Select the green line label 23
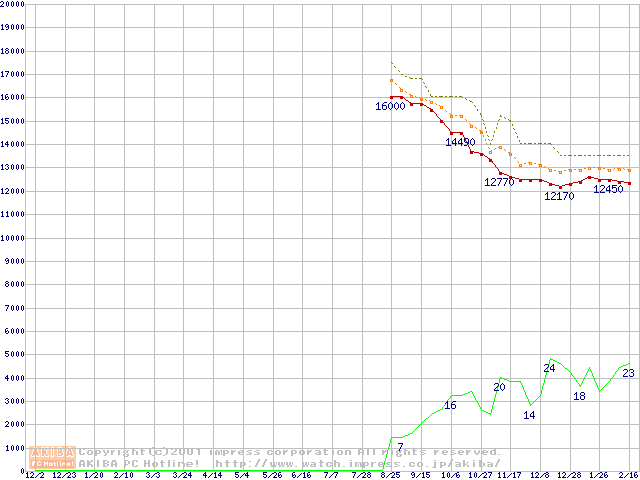This screenshot has height=480, width=640. [x=628, y=373]
